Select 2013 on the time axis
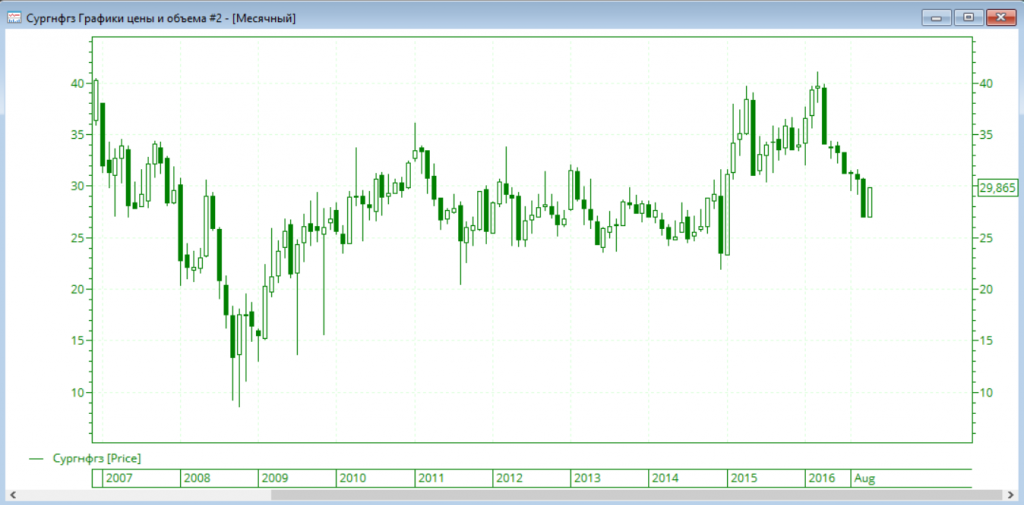This screenshot has width=1024, height=505. coord(588,478)
